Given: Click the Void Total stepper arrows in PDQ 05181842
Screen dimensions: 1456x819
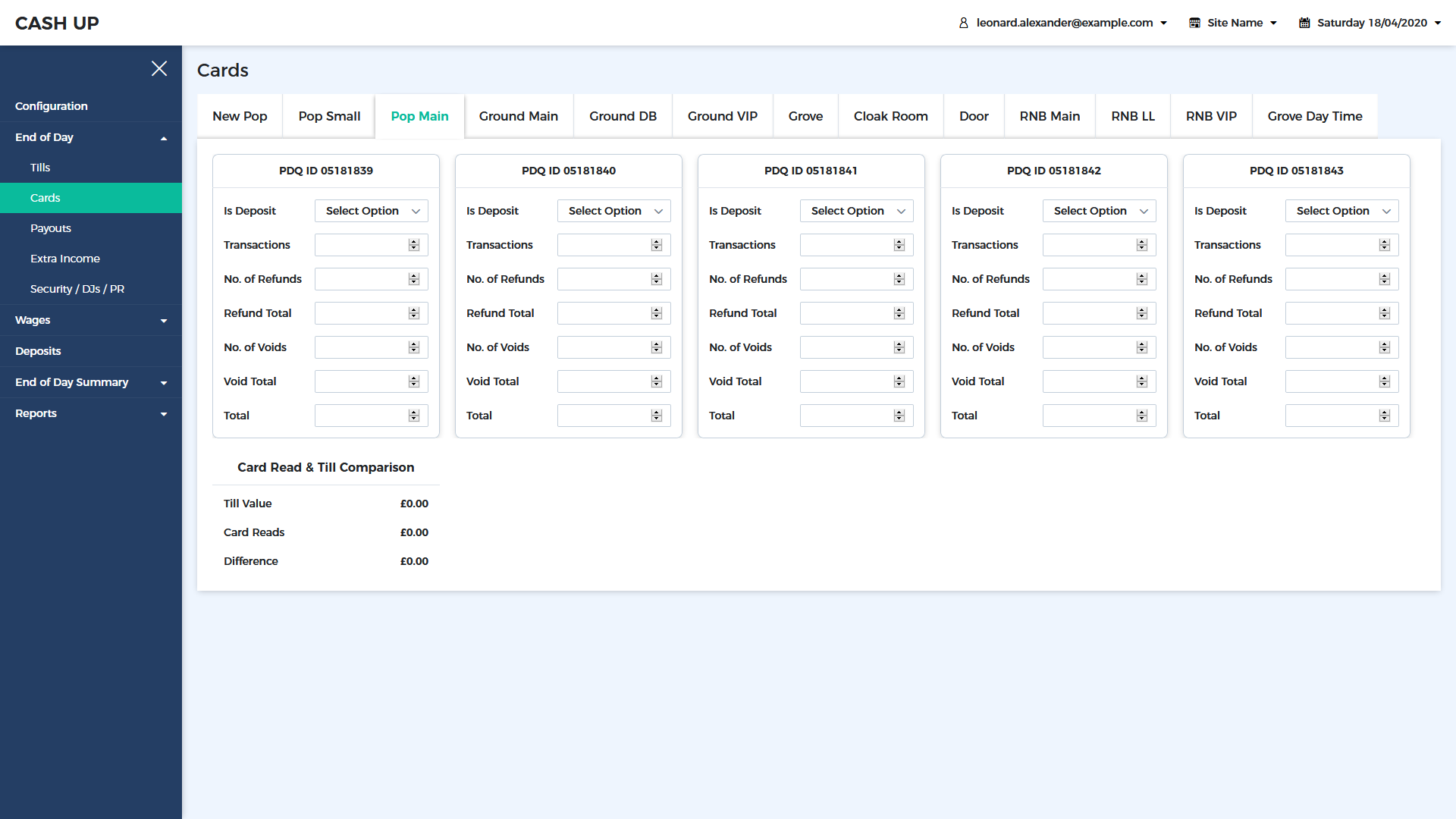Looking at the screenshot, I should [x=1142, y=381].
